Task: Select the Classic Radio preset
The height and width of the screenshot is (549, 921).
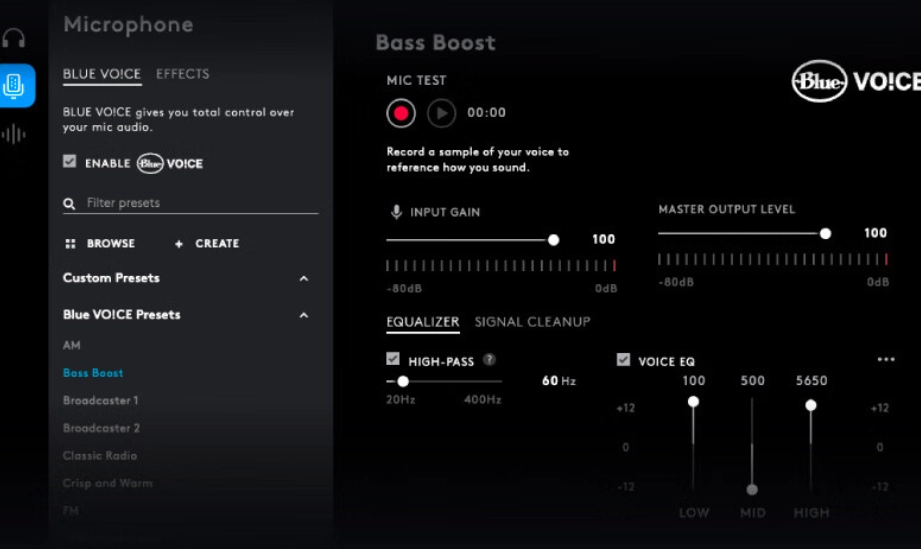Action: coord(100,456)
